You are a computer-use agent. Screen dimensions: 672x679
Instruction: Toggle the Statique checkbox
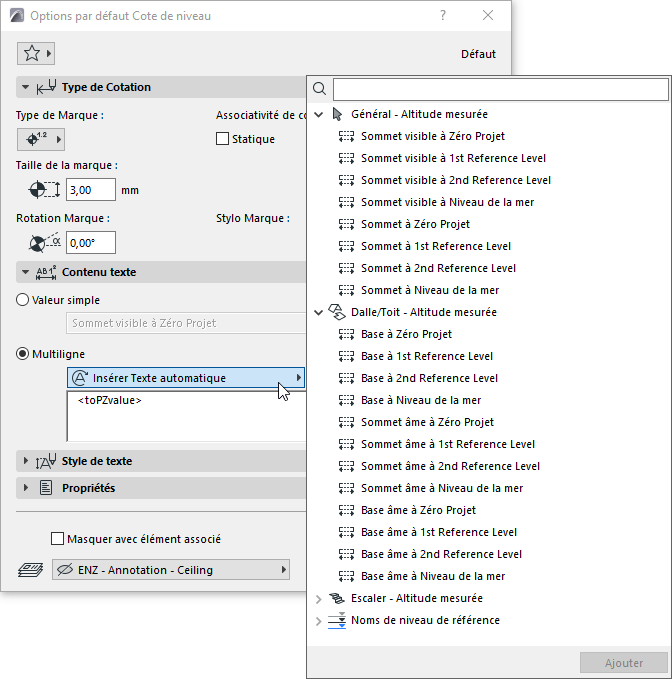tap(223, 139)
